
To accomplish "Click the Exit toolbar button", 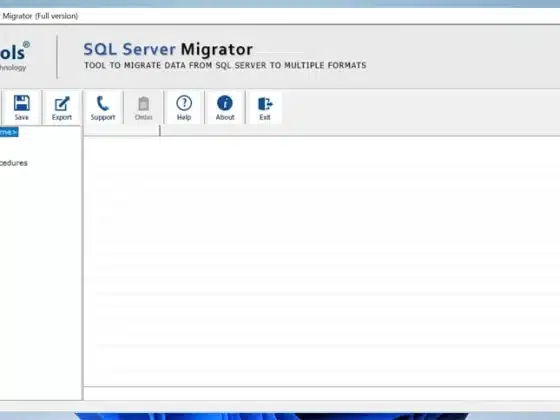I will pos(265,108).
